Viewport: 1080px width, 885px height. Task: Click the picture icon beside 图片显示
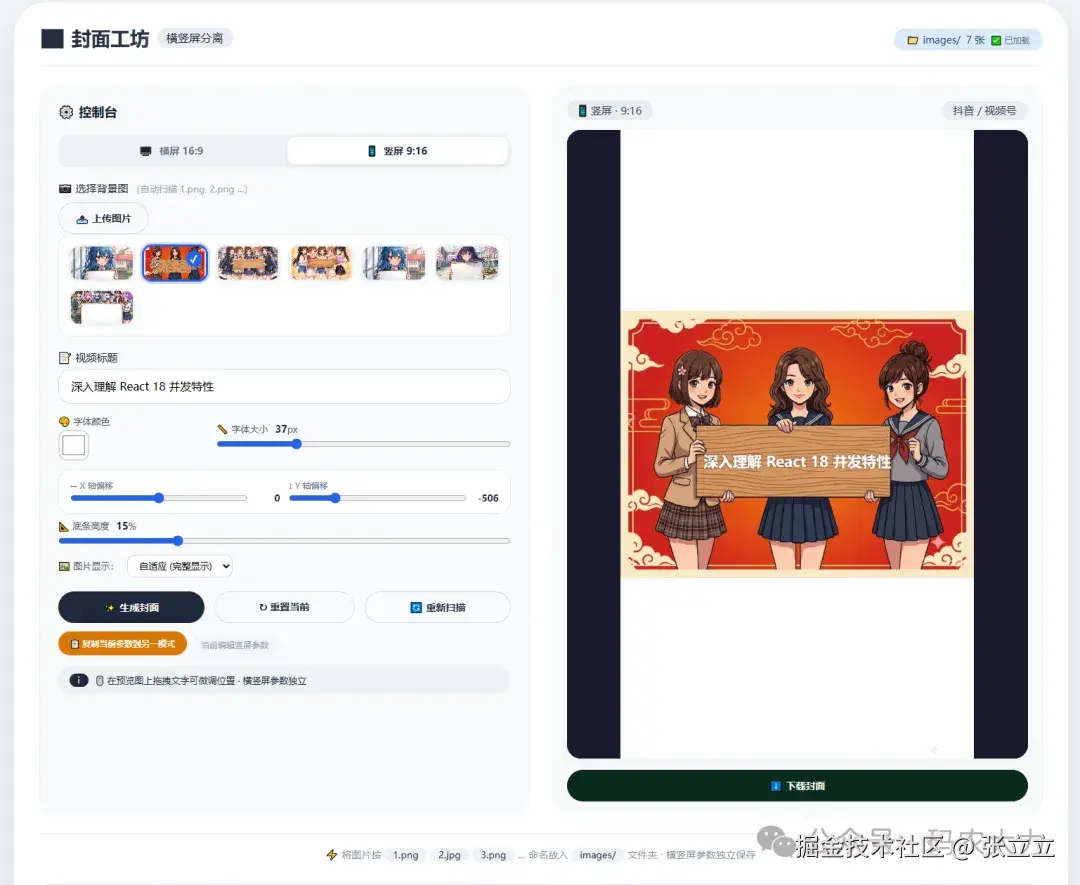tap(65, 566)
